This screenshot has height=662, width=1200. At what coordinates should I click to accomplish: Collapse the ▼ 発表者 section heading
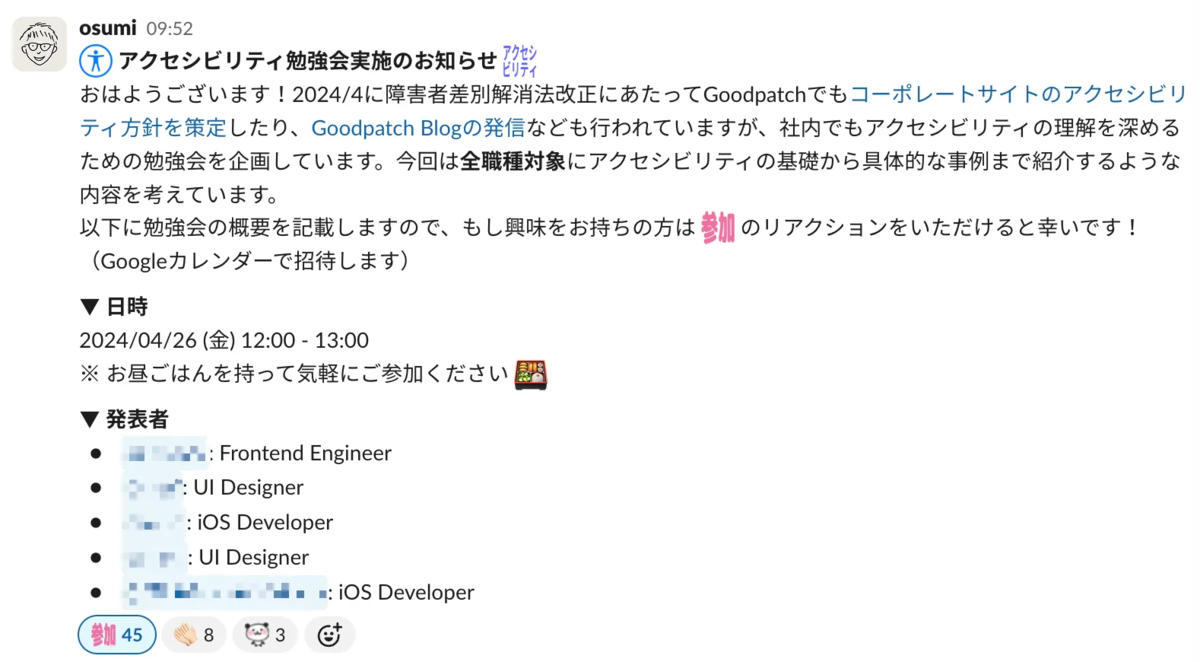click(122, 419)
